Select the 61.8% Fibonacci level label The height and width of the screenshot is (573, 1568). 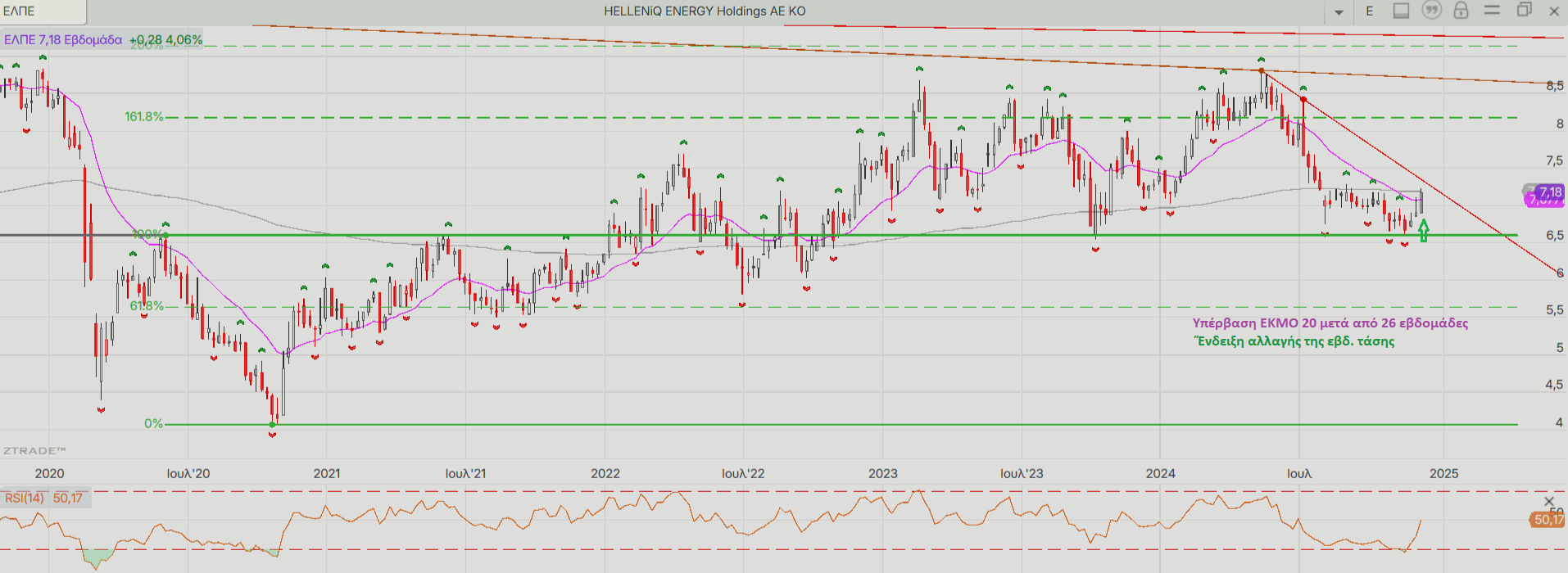click(x=147, y=306)
